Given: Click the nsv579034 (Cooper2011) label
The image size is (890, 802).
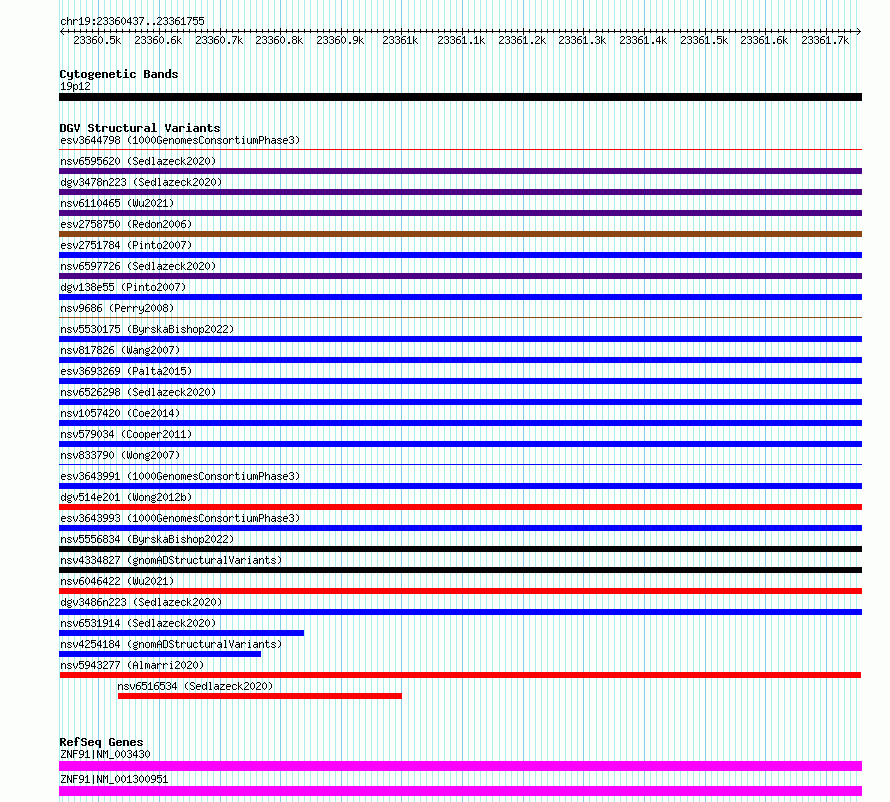Looking at the screenshot, I should (x=126, y=434).
